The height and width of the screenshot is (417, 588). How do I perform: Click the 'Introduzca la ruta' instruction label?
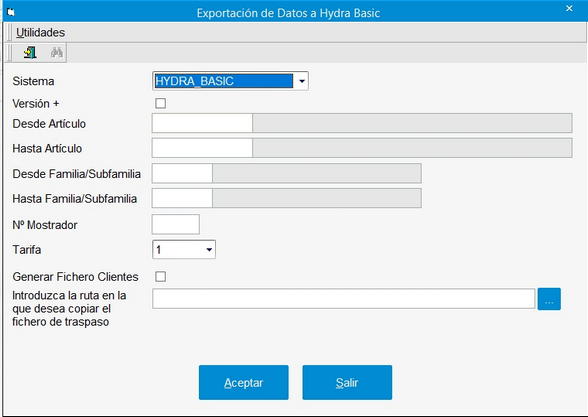click(69, 309)
